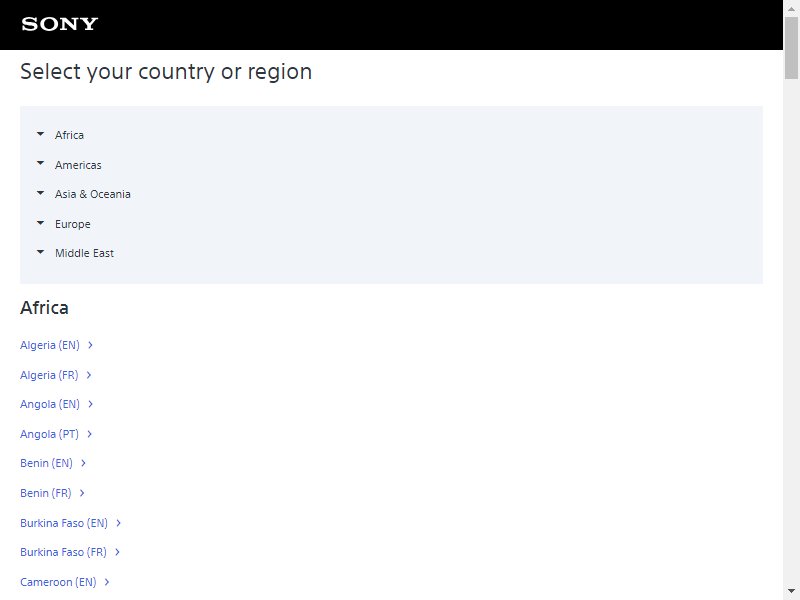
Task: Click the chevron arrow beside Cameroon (EN)
Action: point(107,582)
